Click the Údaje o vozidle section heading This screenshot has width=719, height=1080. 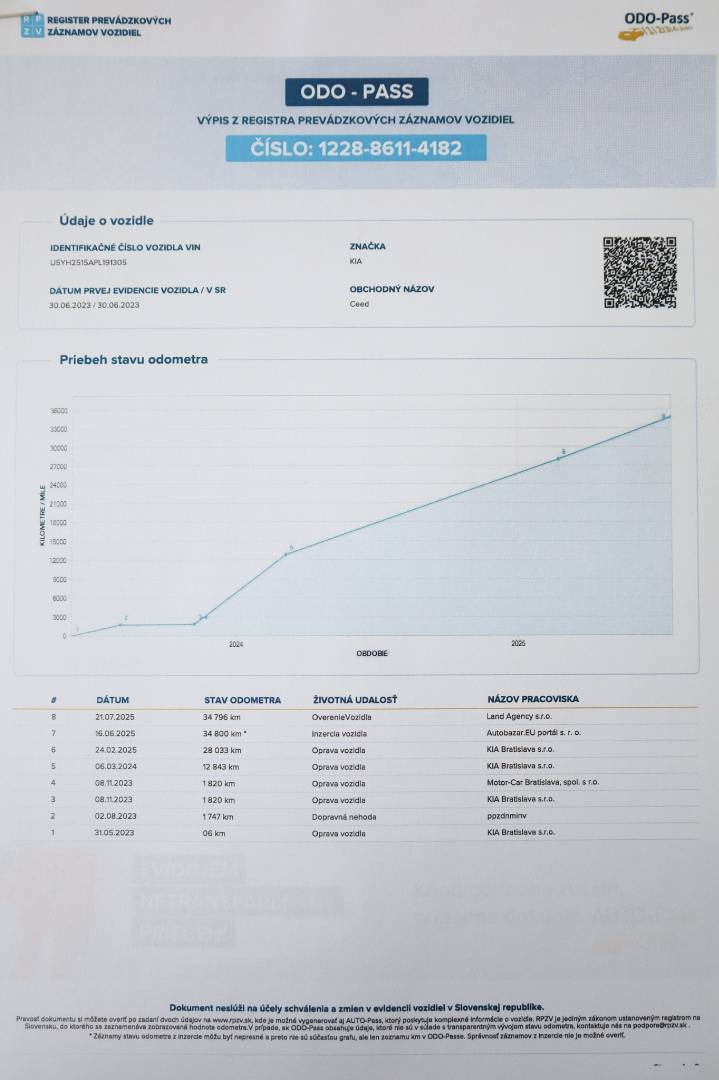106,220
